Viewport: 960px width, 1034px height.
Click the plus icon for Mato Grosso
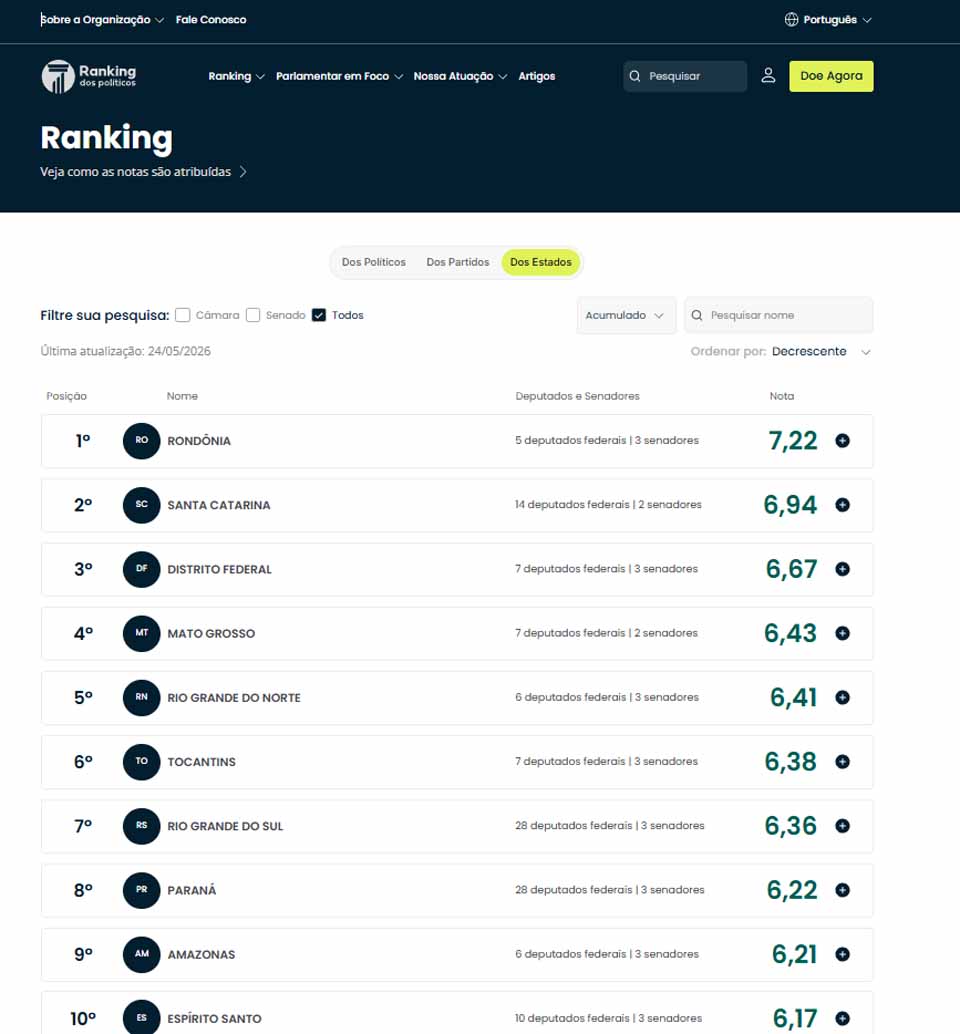842,633
